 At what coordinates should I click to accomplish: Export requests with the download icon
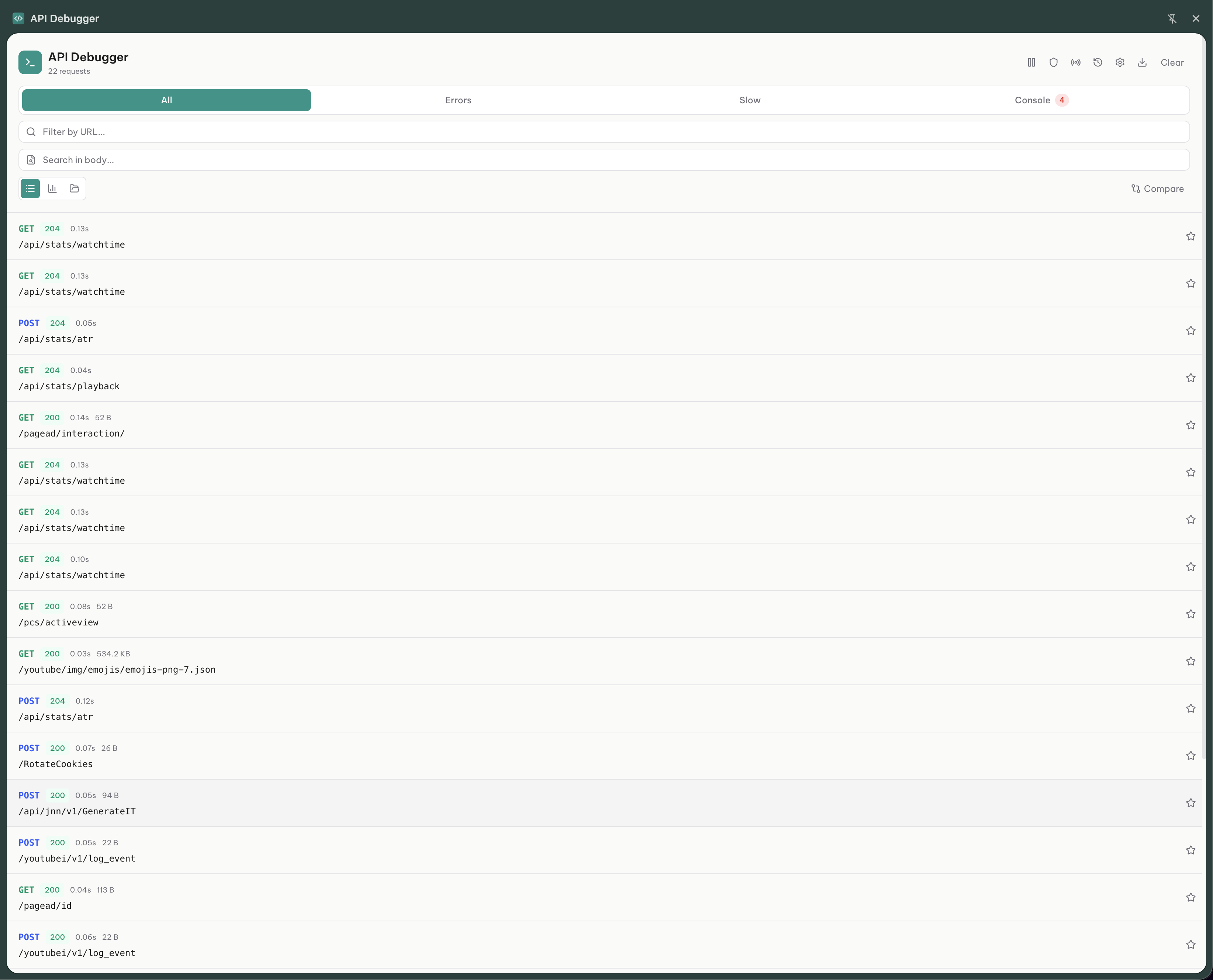click(x=1142, y=63)
